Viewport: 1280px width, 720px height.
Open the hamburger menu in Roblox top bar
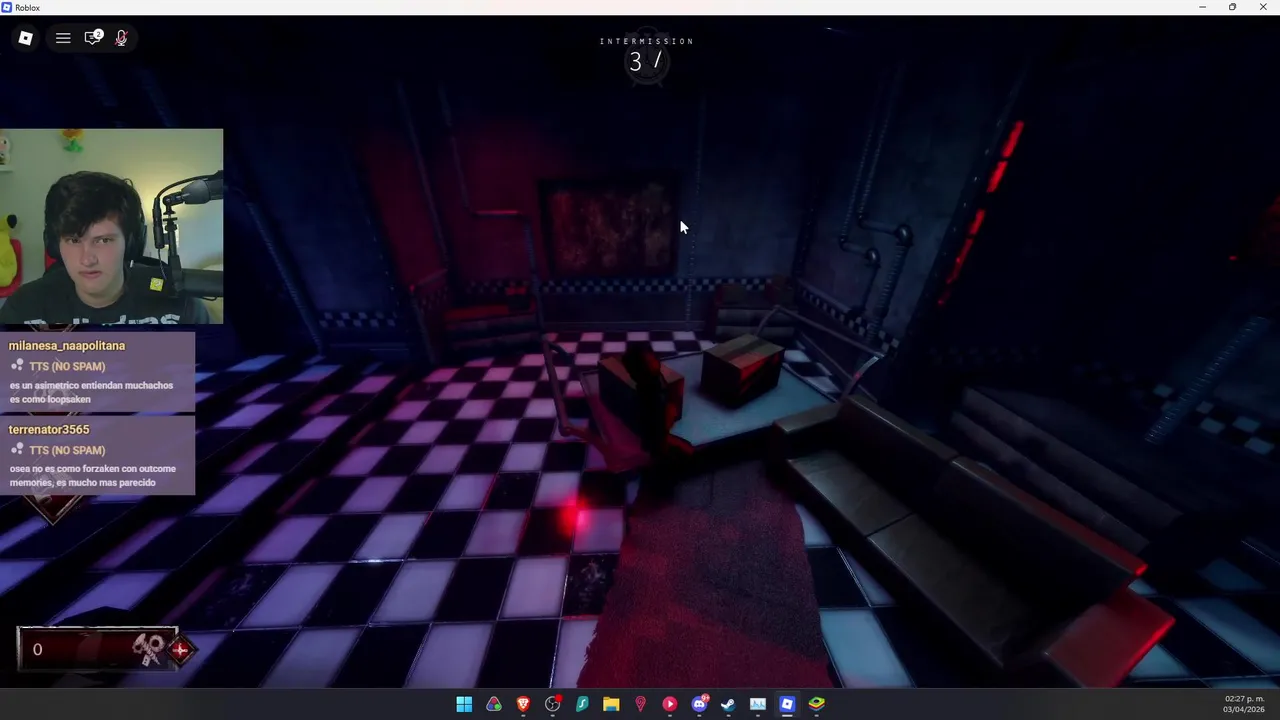[63, 38]
